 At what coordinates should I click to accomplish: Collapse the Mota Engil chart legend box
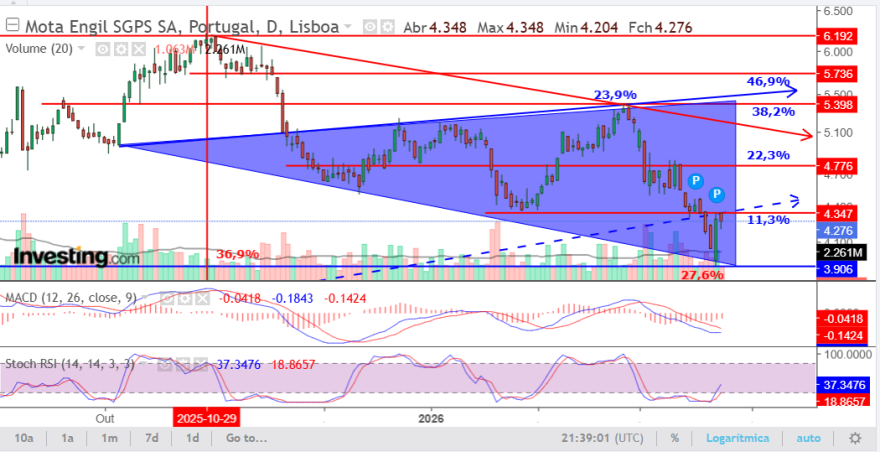13,25
